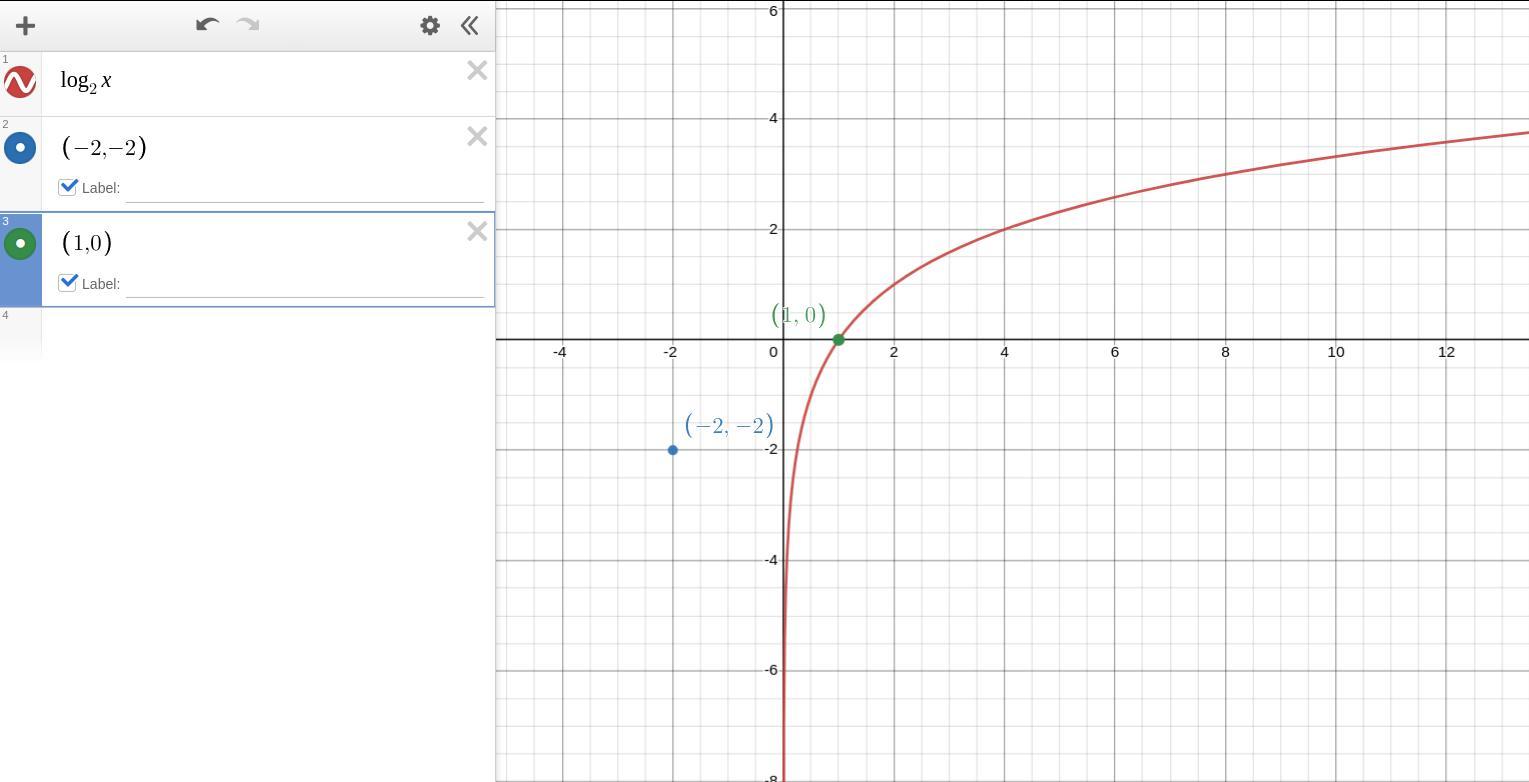
Task: Select the log₂x expression text
Action: point(86,81)
